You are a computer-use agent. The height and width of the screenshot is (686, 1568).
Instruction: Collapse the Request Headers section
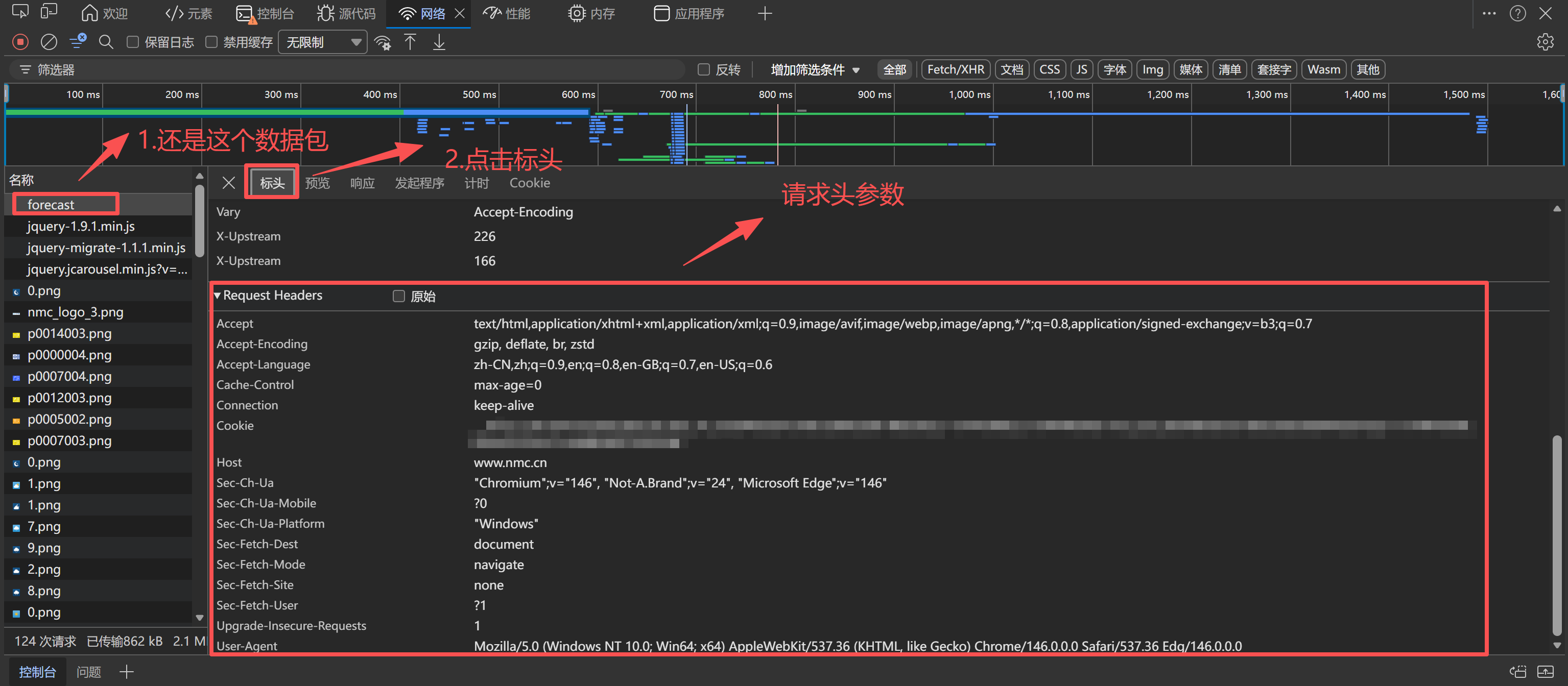pos(217,296)
